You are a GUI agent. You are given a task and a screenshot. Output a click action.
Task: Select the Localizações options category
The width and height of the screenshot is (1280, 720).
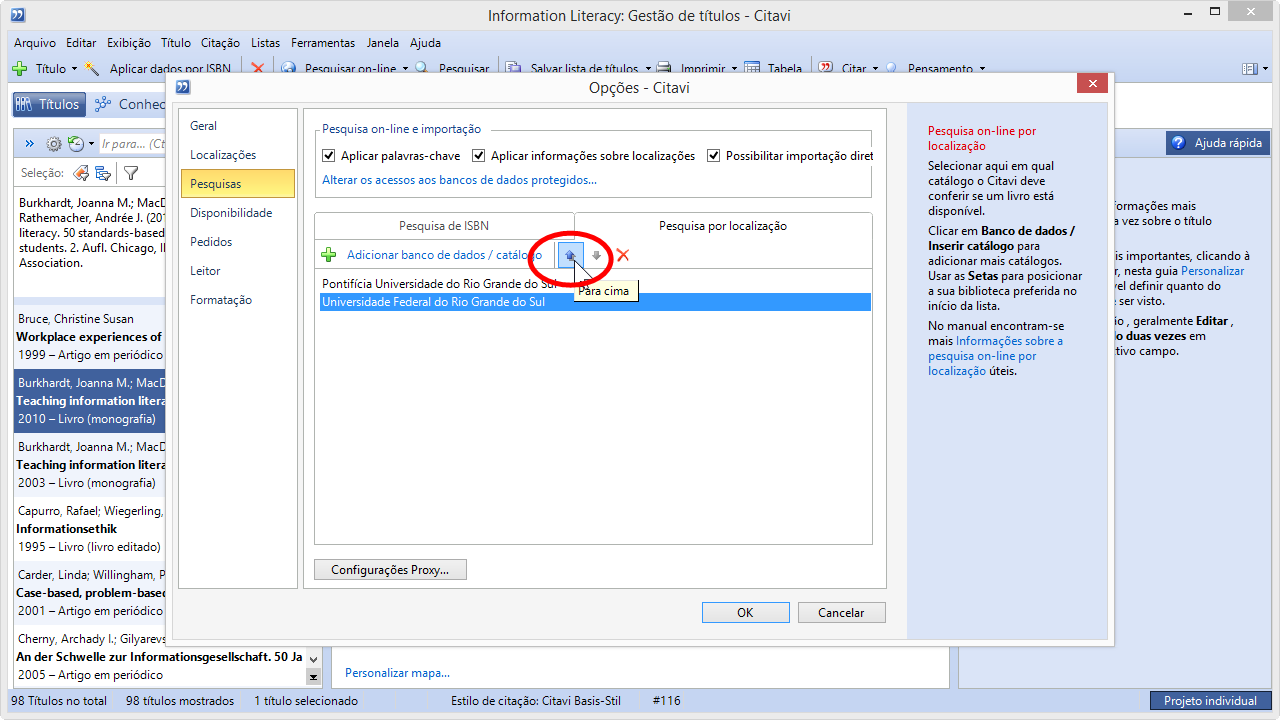tap(238, 155)
